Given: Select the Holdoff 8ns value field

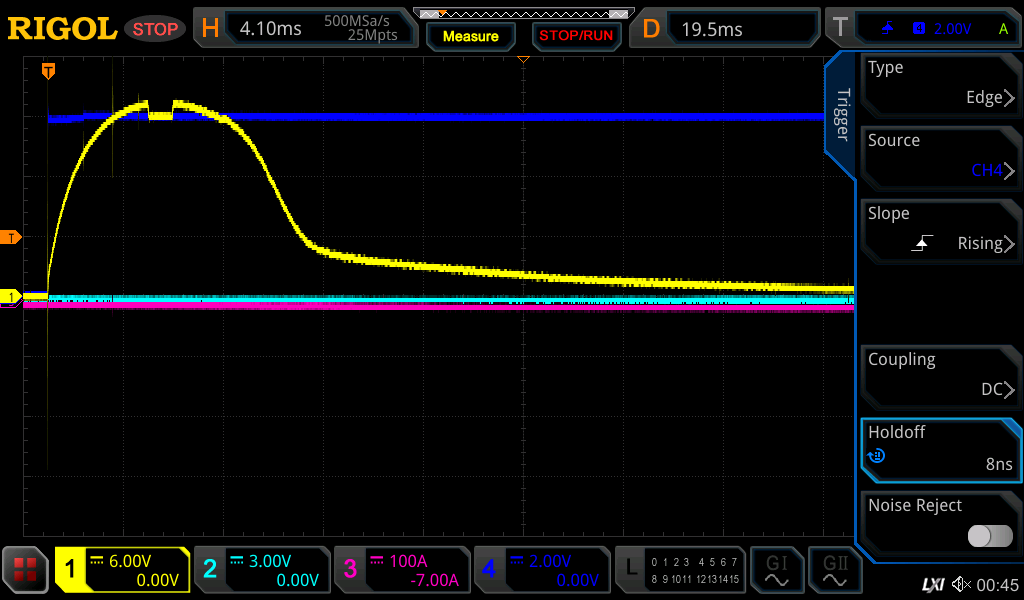Looking at the screenshot, I should coord(940,449).
